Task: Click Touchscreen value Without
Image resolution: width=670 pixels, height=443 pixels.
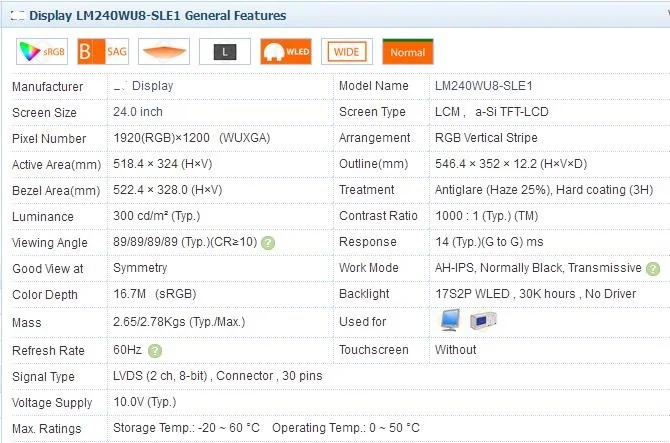Action: click(455, 350)
